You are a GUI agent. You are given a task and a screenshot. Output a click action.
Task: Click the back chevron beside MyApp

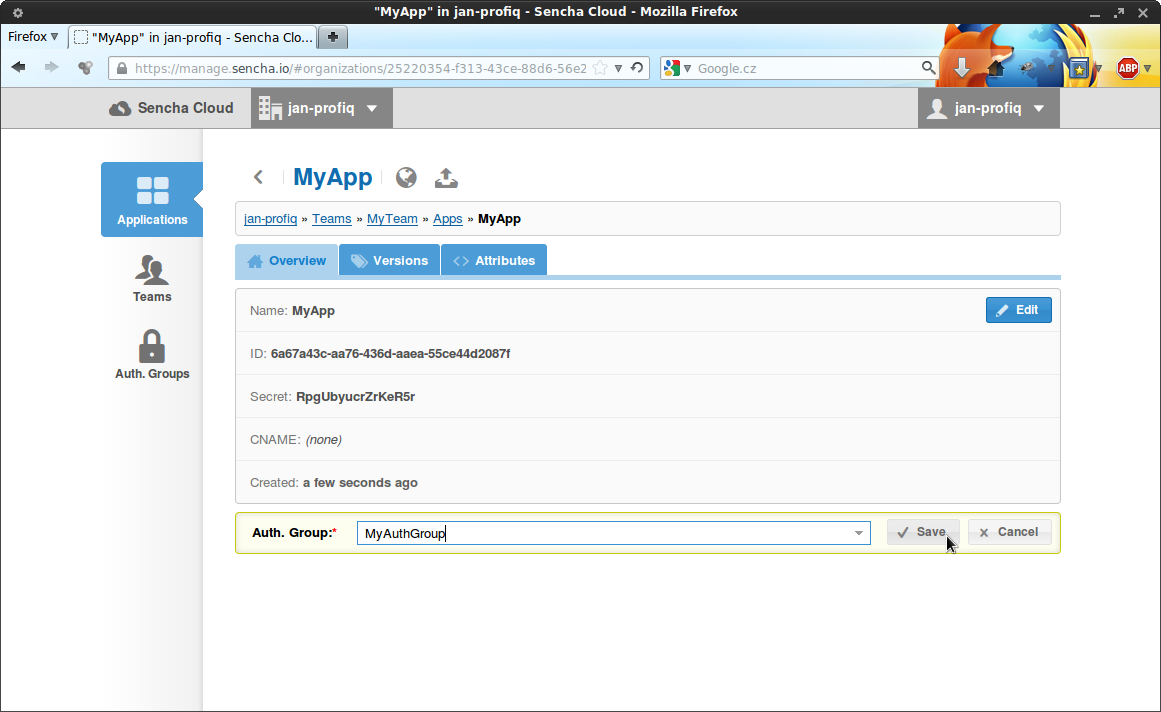pyautogui.click(x=258, y=177)
